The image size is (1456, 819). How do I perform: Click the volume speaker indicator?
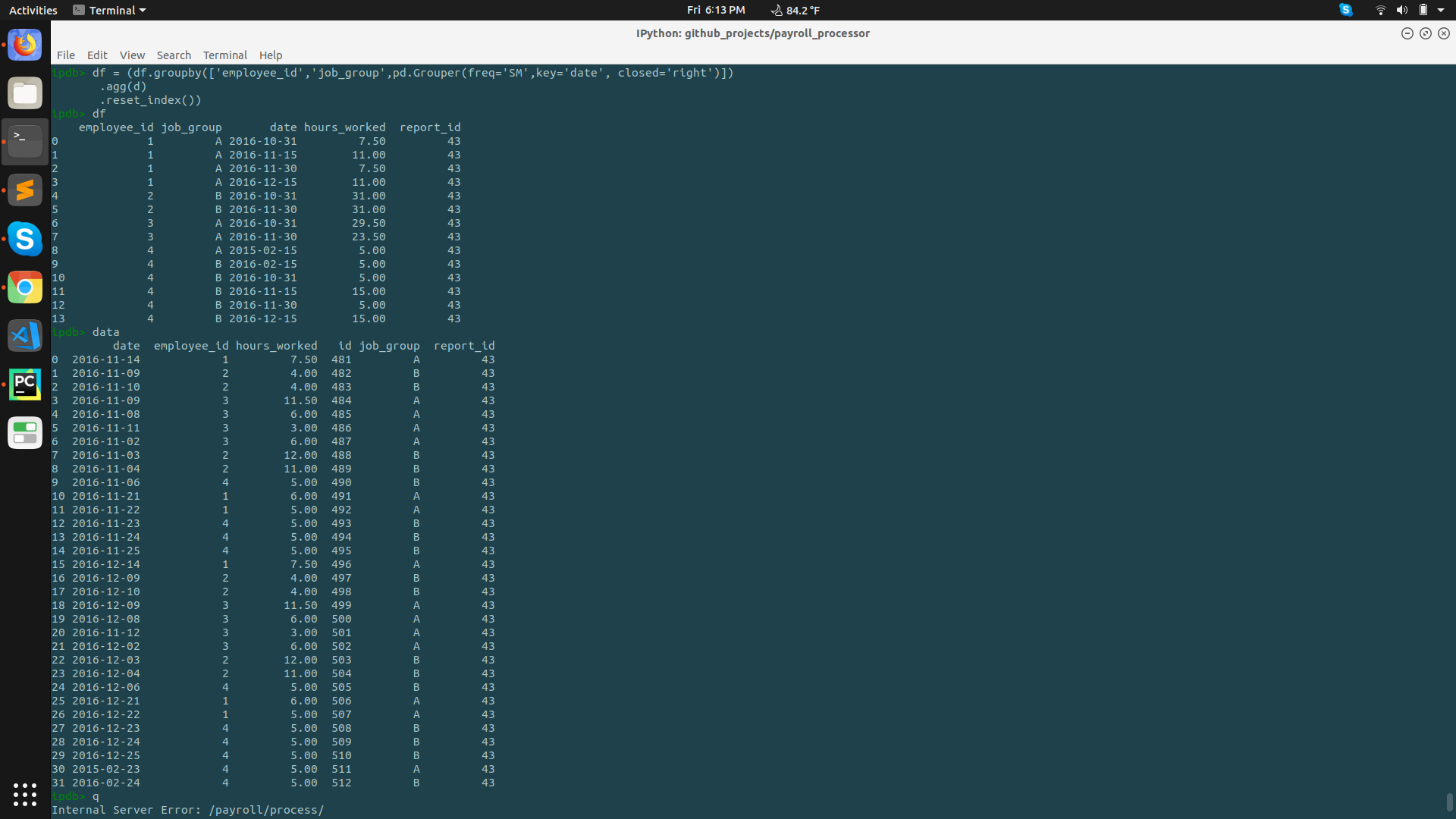1402,10
